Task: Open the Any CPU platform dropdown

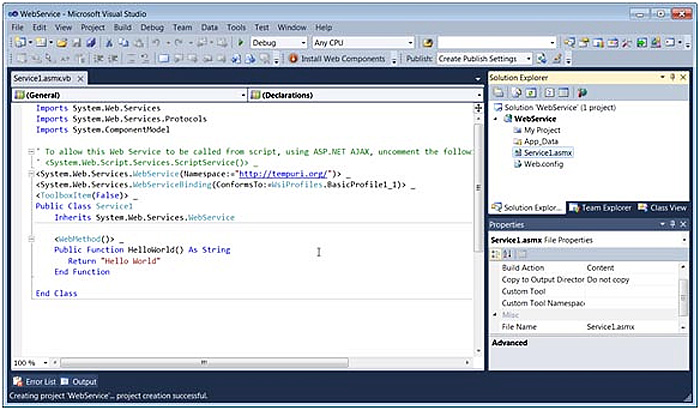Action: [410, 43]
